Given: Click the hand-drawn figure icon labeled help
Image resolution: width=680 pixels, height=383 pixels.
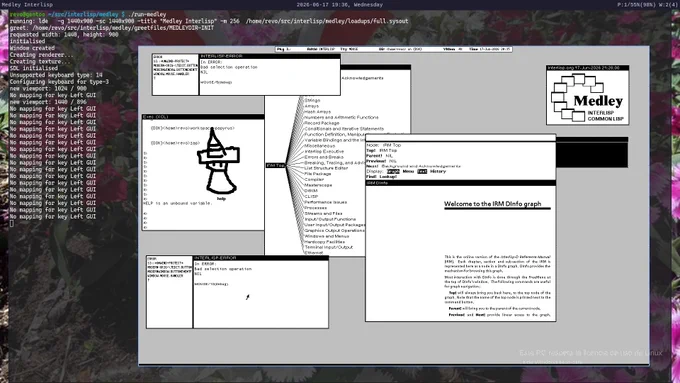Looking at the screenshot, I should coord(219,163).
